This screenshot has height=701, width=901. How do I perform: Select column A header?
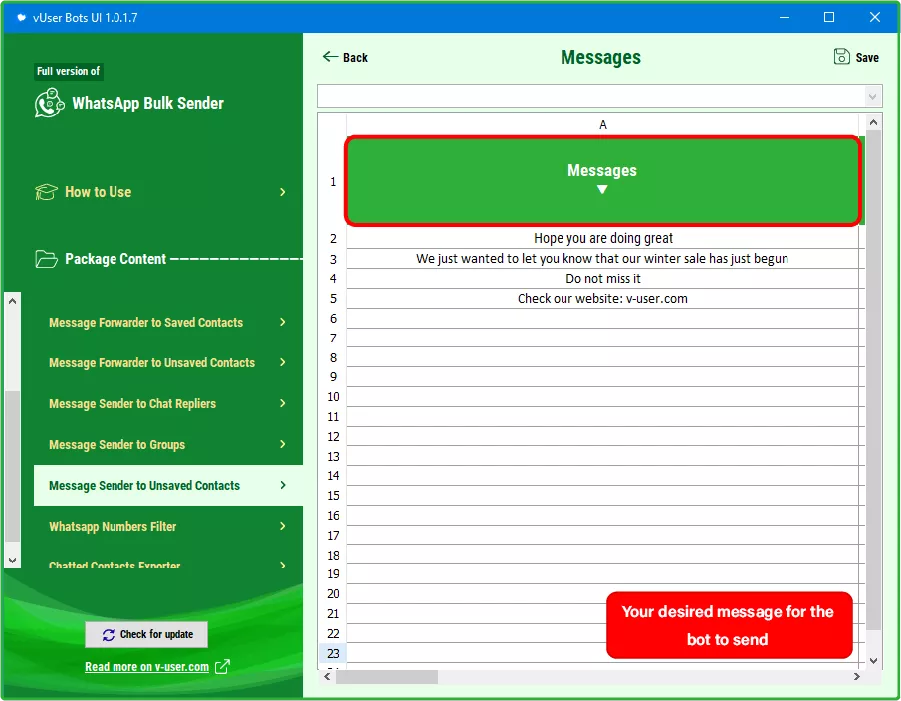(603, 125)
